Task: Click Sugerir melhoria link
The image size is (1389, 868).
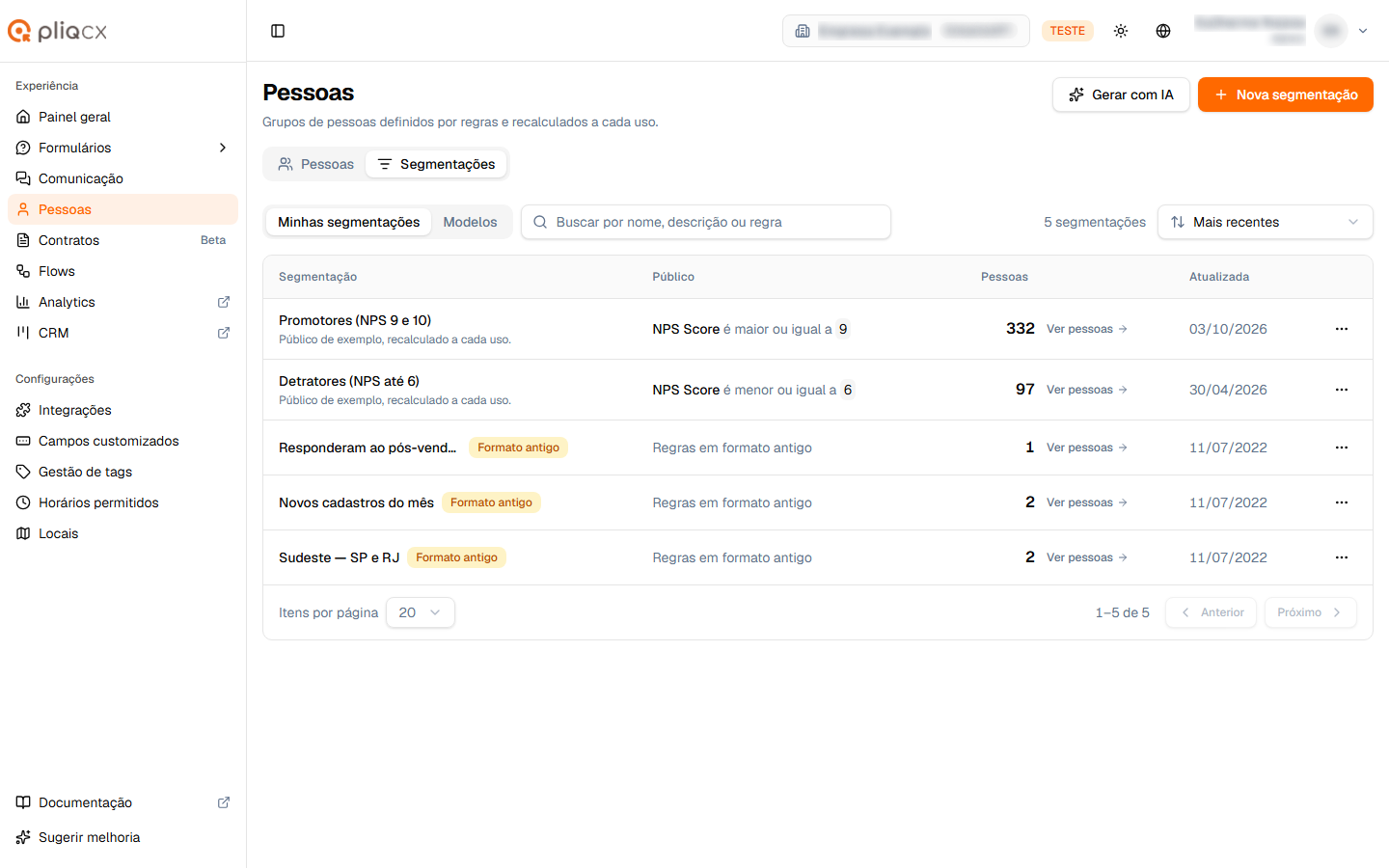Action: [123, 837]
